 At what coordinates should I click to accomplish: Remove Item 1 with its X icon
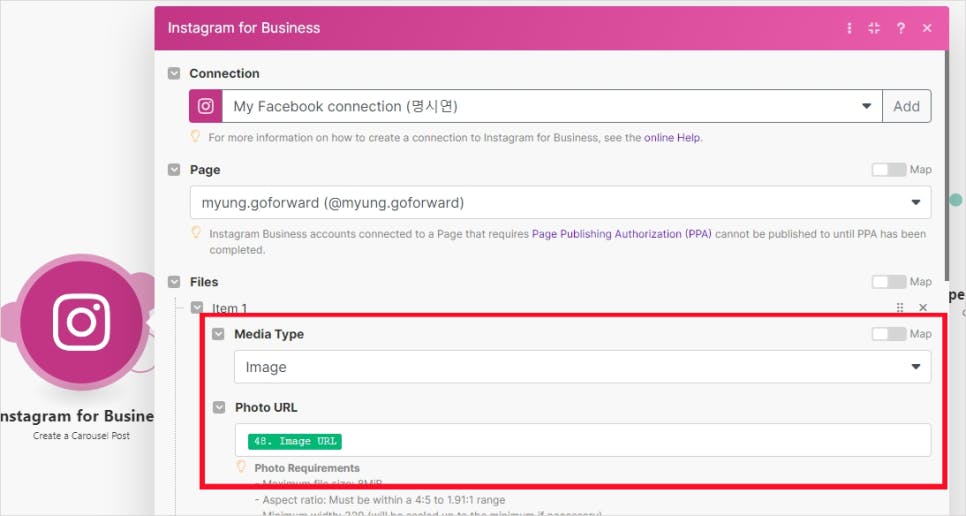click(923, 308)
